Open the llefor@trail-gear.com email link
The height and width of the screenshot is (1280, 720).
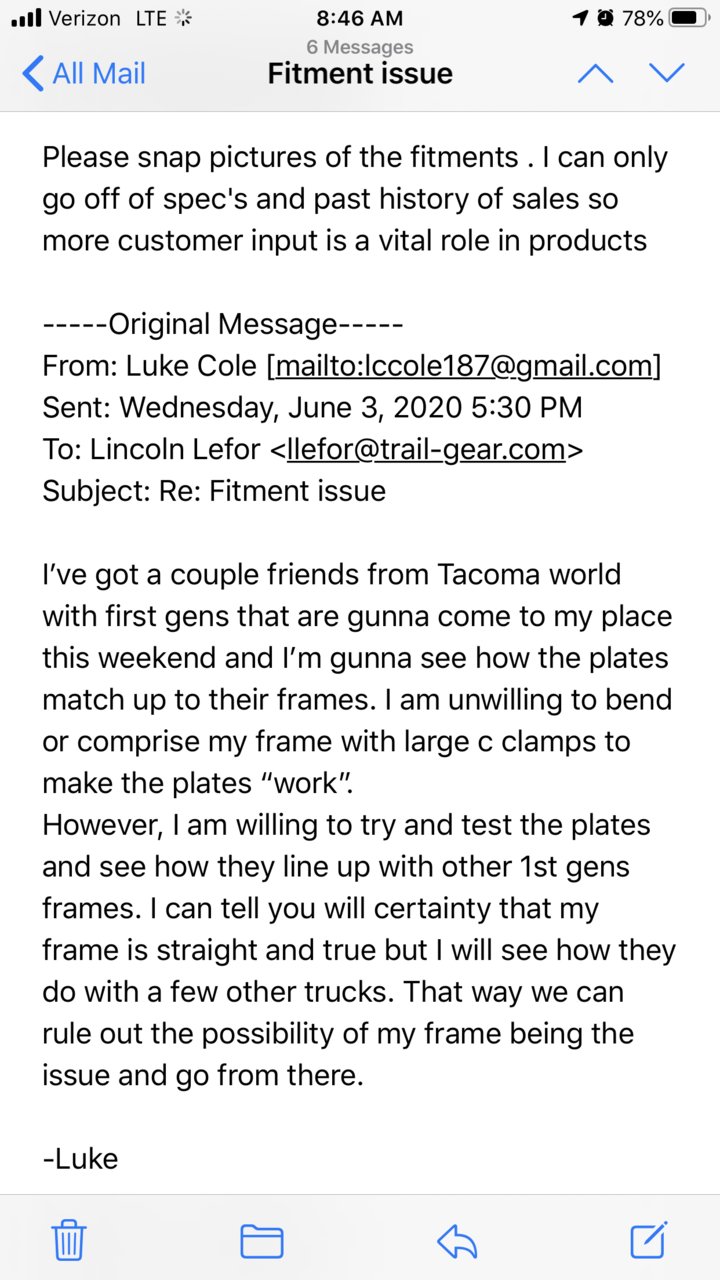pyautogui.click(x=426, y=450)
